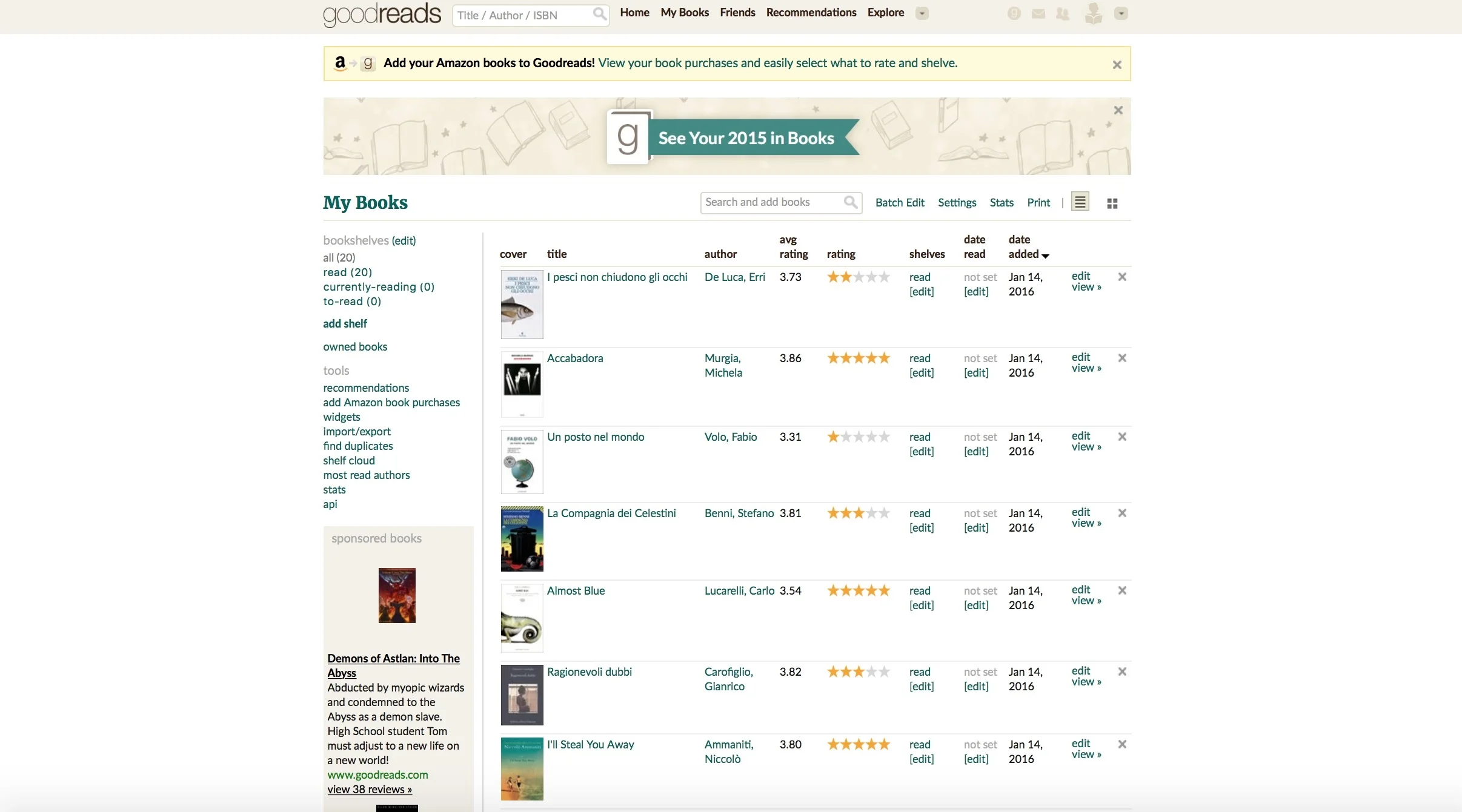
Task: Set the Un posto nel mondo star rating
Action: tap(859, 437)
